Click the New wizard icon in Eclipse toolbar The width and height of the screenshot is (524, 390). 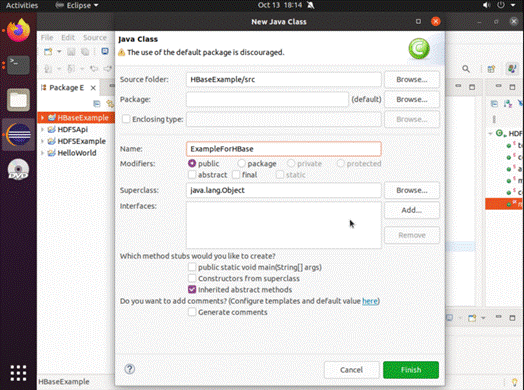(48, 52)
